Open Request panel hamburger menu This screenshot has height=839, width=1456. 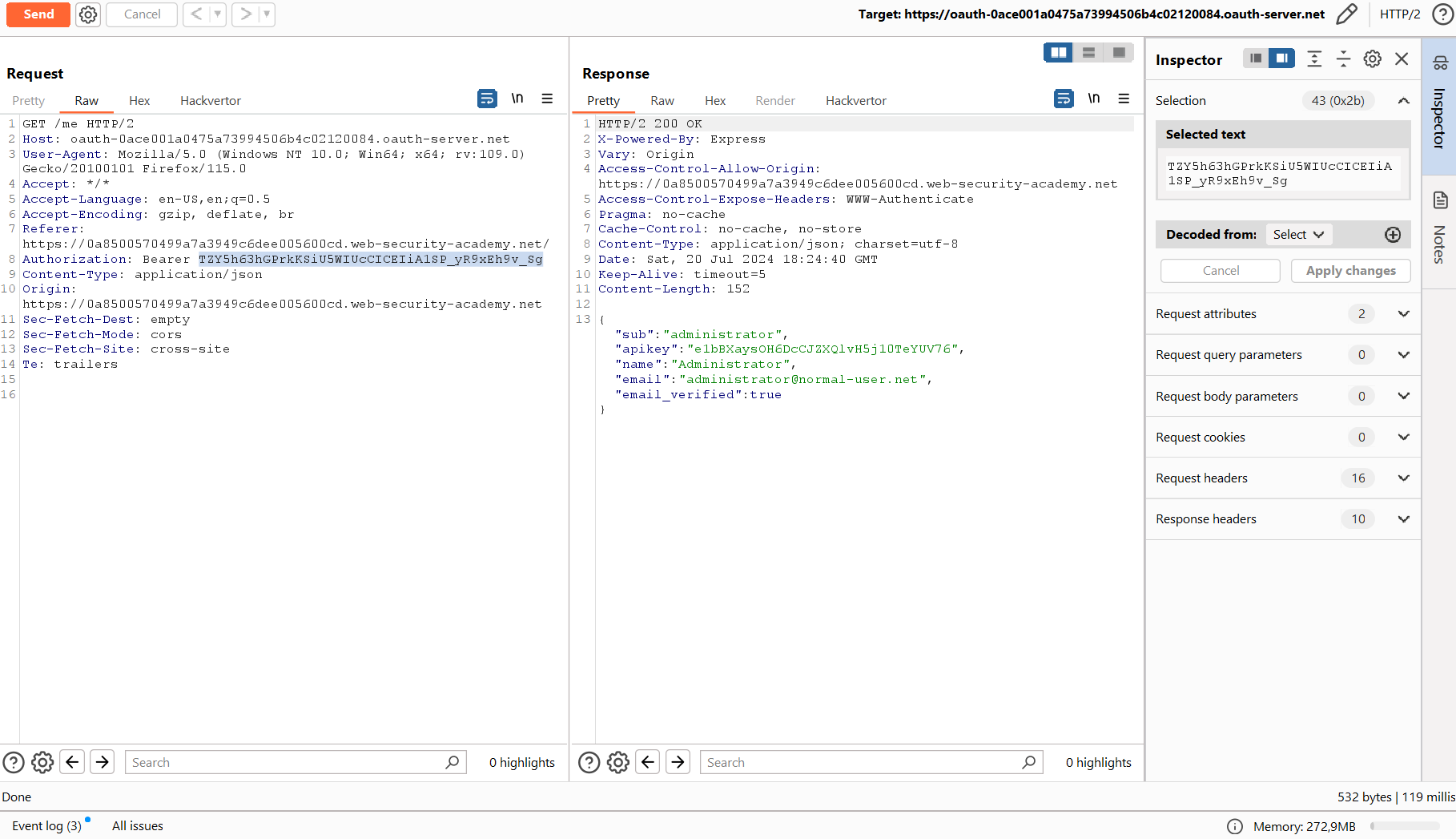pyautogui.click(x=548, y=99)
